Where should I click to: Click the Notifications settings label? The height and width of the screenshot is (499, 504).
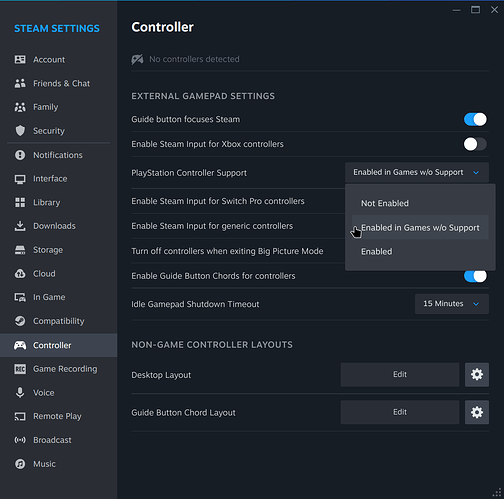[58, 155]
